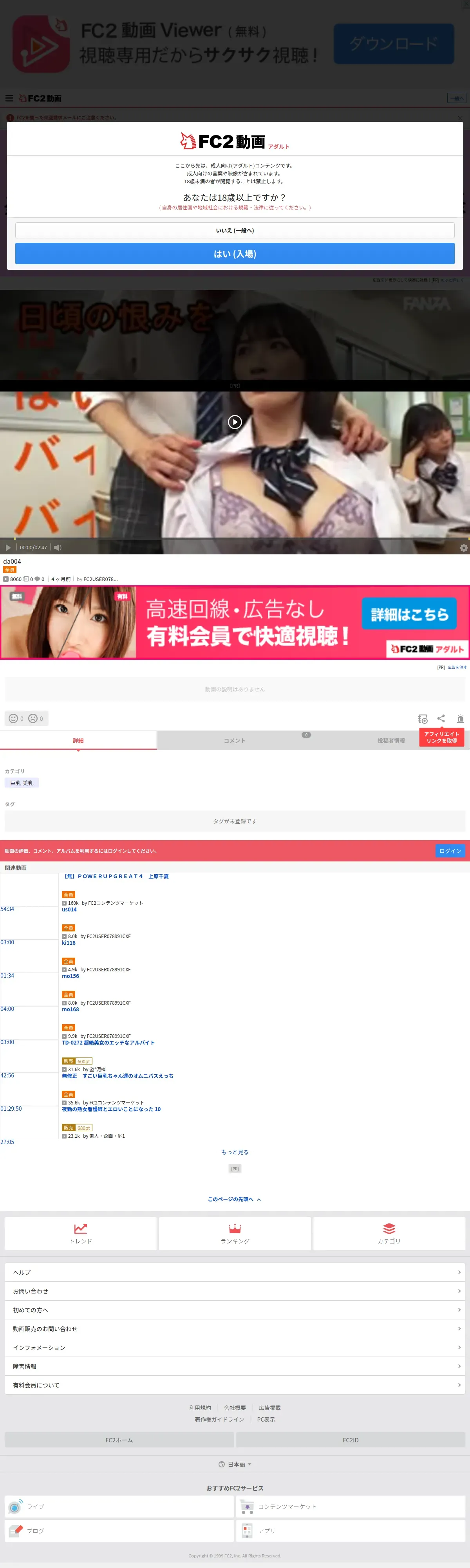This screenshot has width=470, height=1568.
Task: Click the 巨乳 美乳 category tag
Action: (22, 783)
